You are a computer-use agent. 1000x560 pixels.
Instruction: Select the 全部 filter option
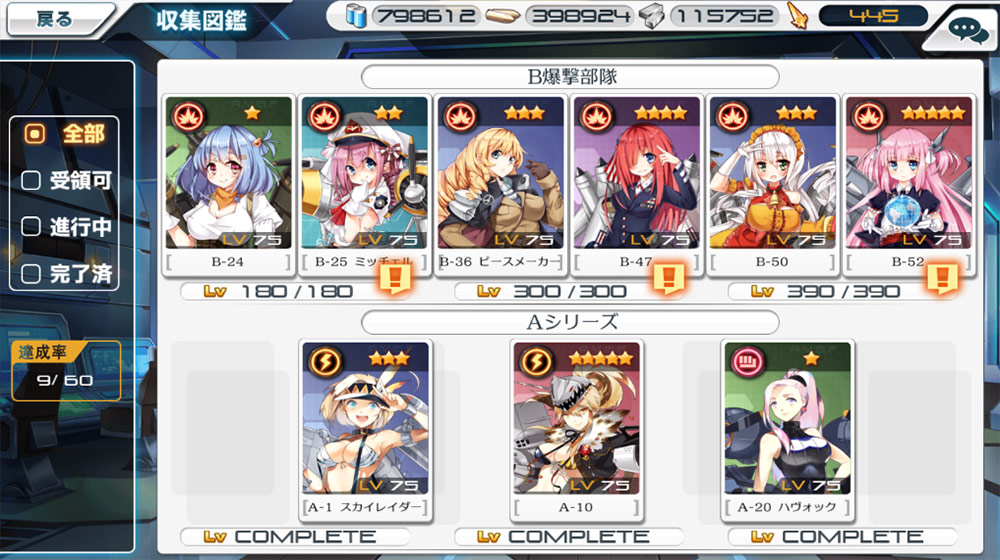coord(64,134)
